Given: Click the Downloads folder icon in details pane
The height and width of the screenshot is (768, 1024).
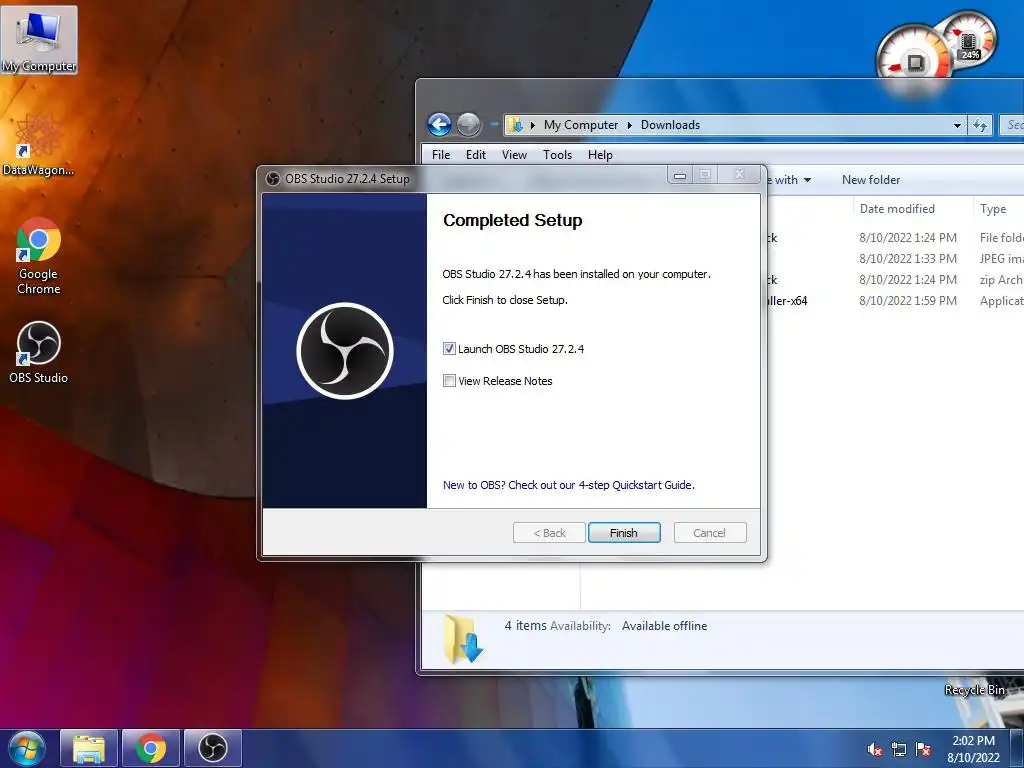Looking at the screenshot, I should click(x=462, y=638).
